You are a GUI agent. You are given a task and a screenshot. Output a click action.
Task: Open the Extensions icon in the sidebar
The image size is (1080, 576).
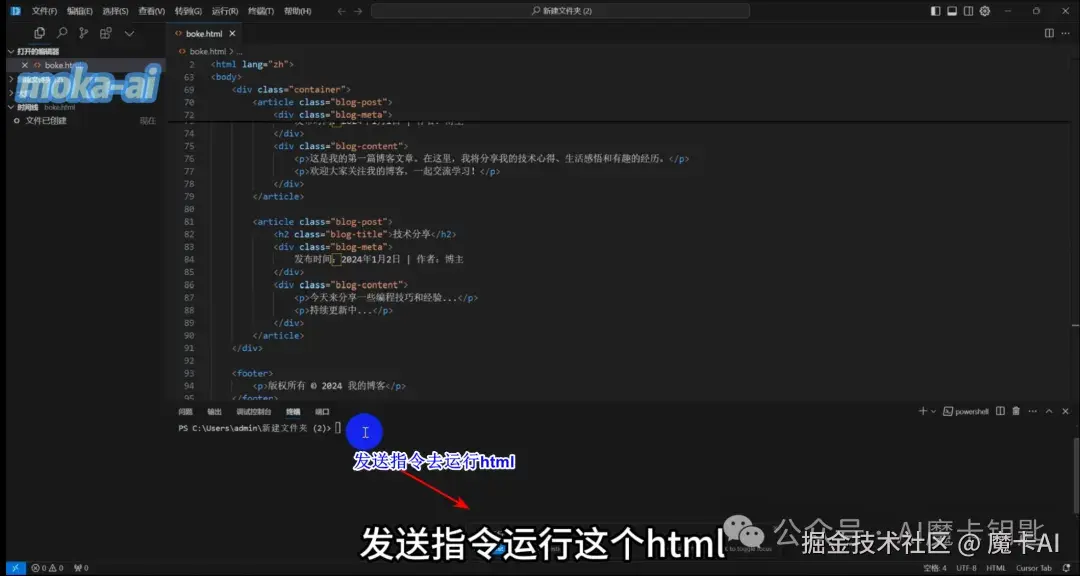104,32
